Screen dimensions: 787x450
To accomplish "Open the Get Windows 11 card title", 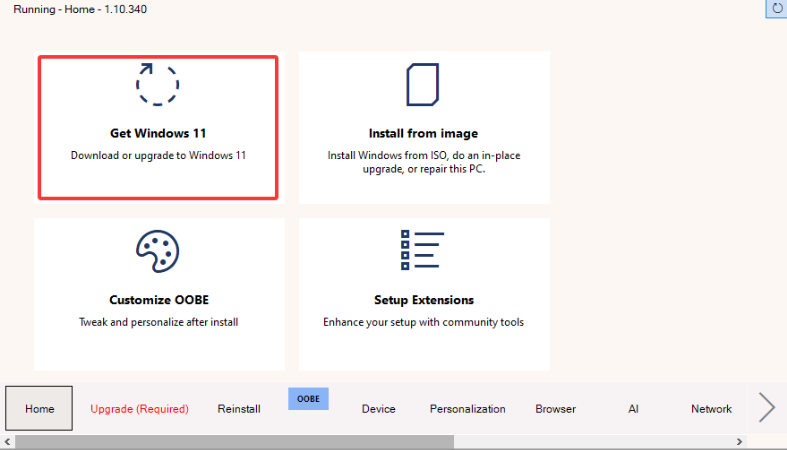I will tap(158, 133).
